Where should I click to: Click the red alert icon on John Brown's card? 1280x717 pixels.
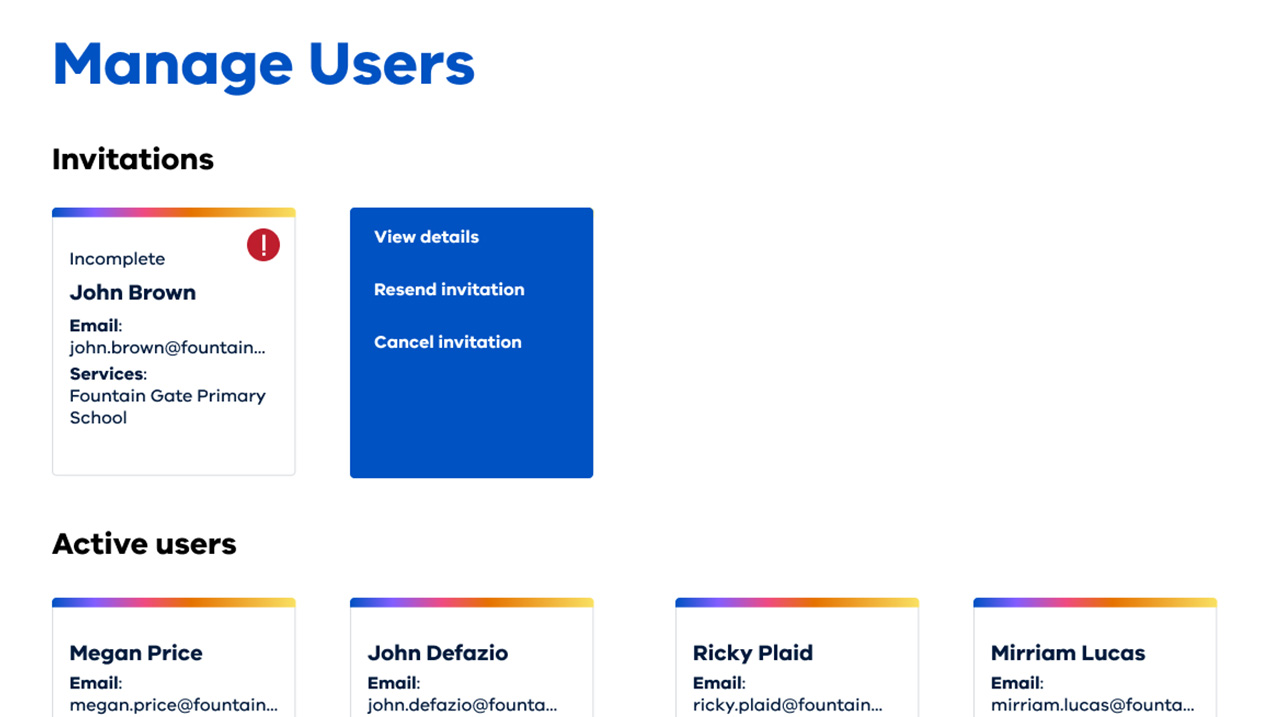[263, 245]
